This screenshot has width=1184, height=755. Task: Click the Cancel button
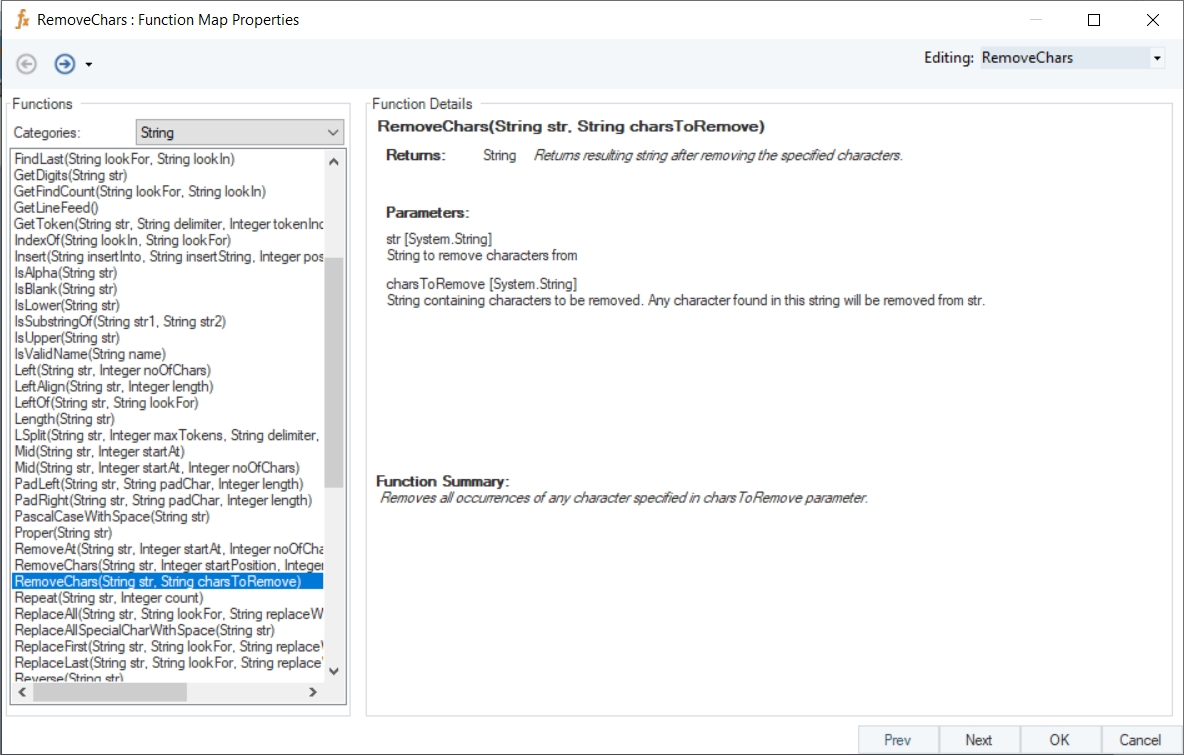point(1139,740)
